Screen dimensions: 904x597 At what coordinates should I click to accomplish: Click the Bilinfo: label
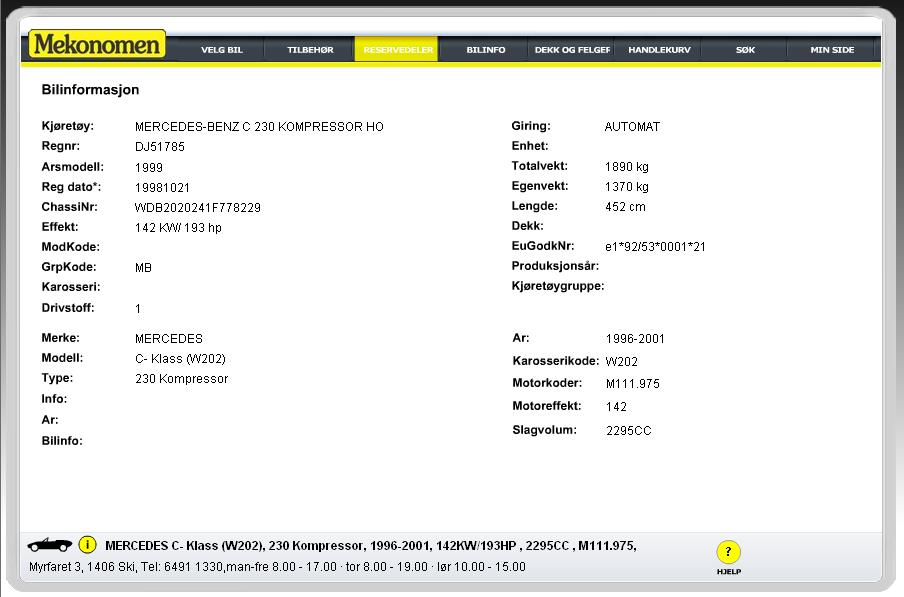pos(62,441)
